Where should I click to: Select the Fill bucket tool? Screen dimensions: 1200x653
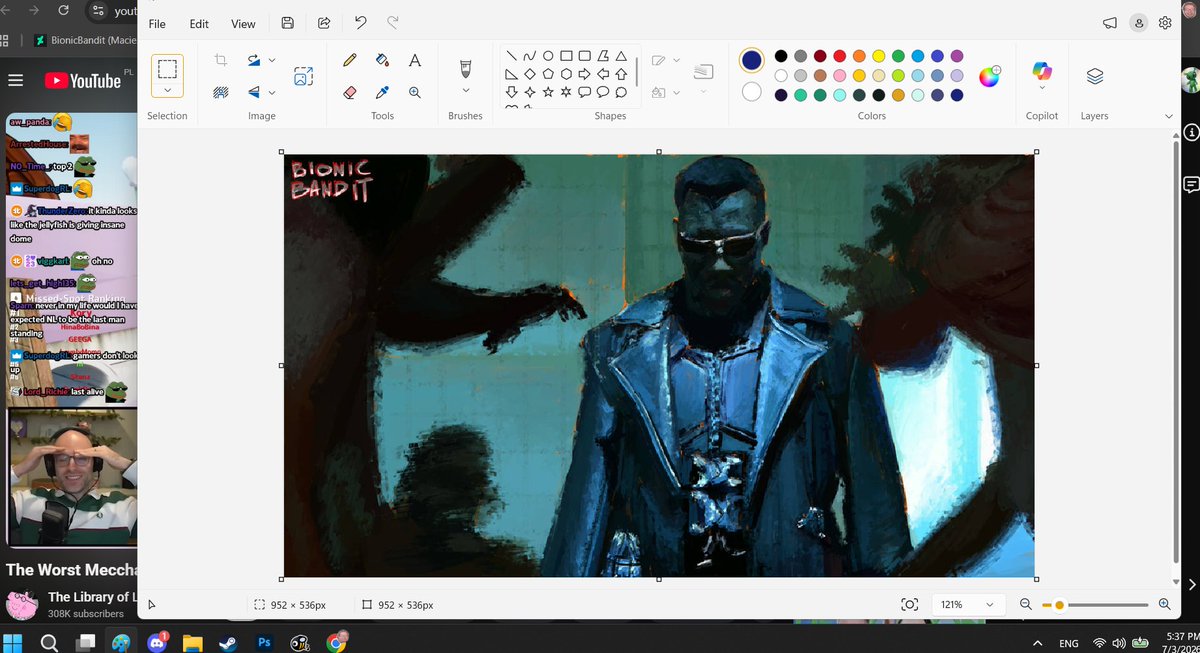pyautogui.click(x=382, y=60)
